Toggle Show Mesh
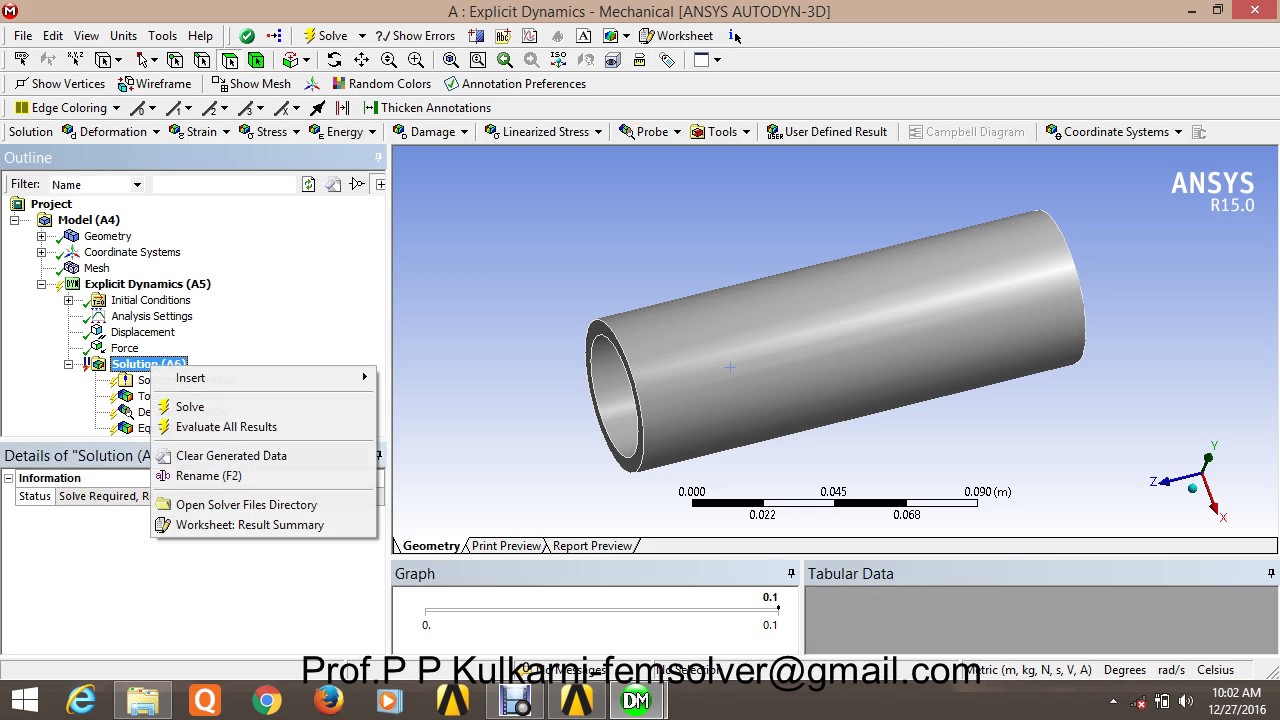The image size is (1280, 720). (251, 84)
